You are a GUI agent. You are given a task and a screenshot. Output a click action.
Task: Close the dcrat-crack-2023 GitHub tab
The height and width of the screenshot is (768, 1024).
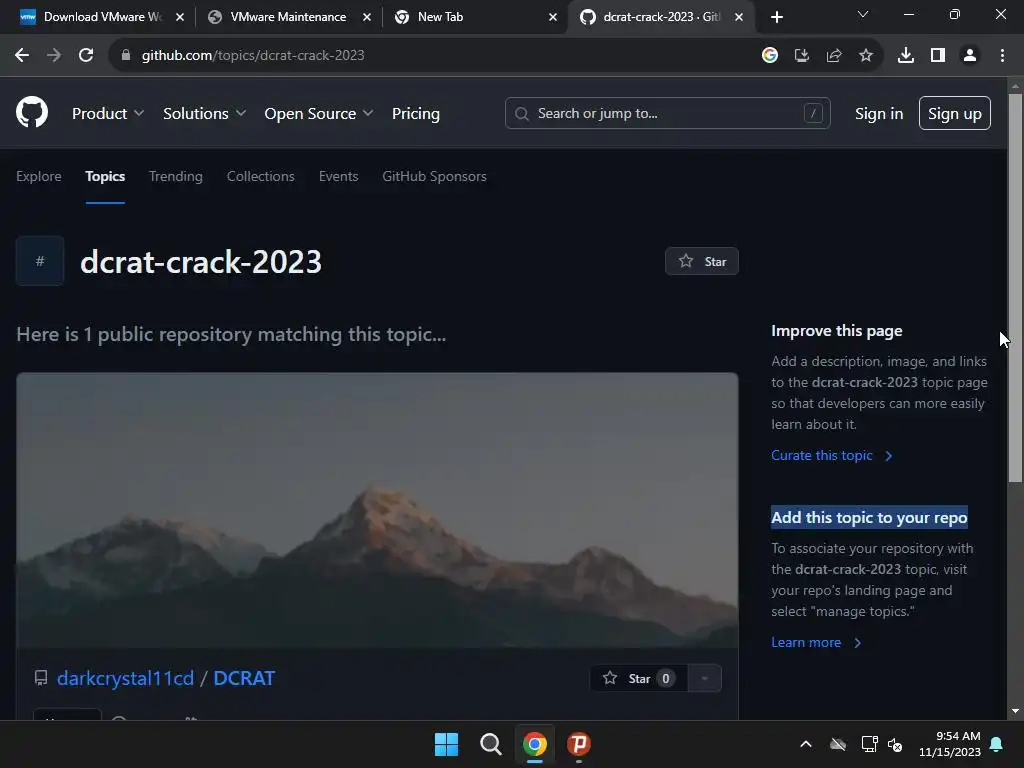point(739,17)
